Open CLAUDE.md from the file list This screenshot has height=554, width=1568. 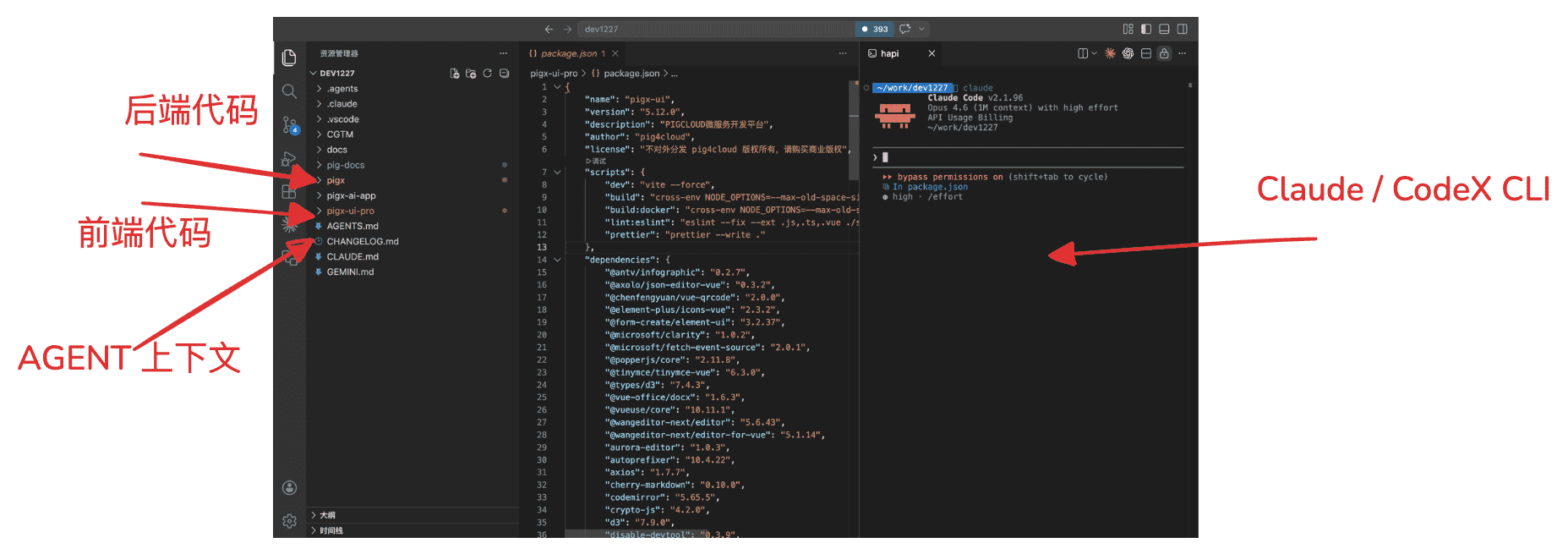352,256
